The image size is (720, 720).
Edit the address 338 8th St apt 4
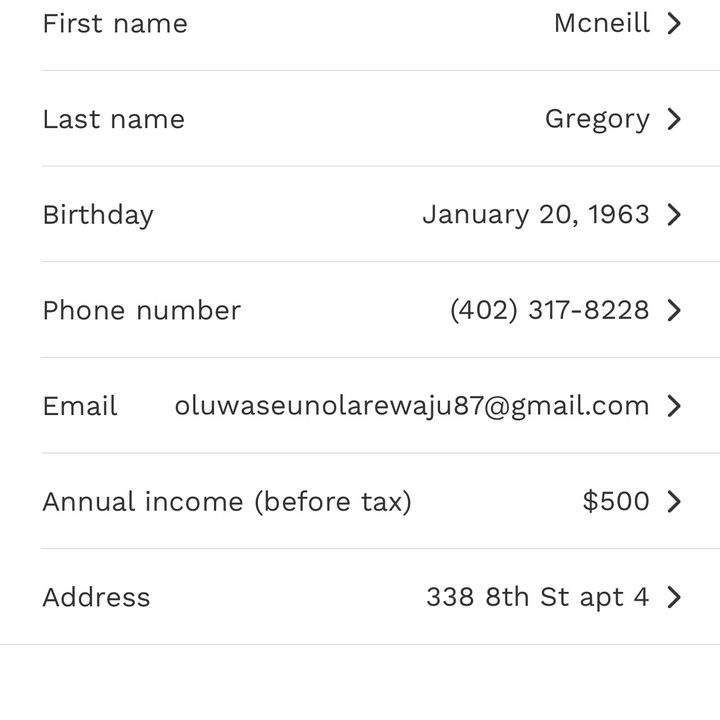[x=537, y=597]
